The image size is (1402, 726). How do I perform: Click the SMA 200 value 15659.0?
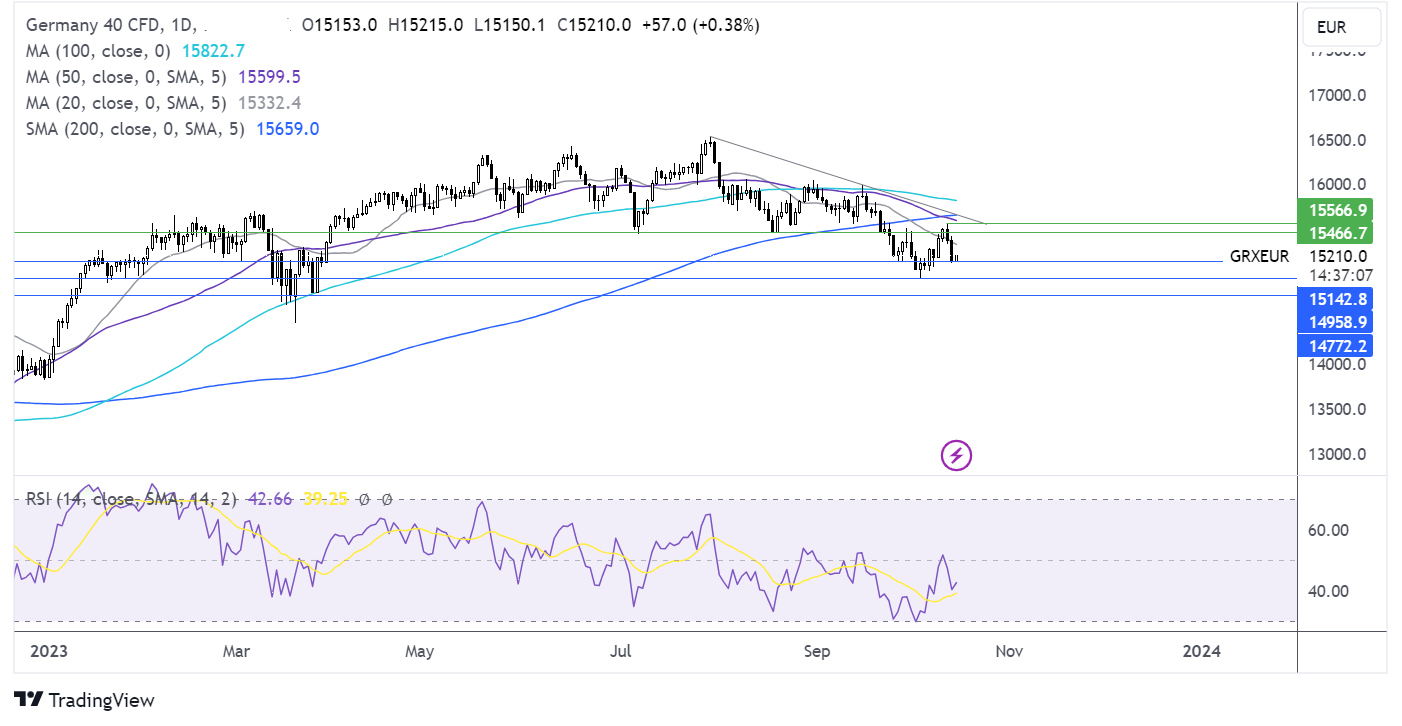click(288, 128)
